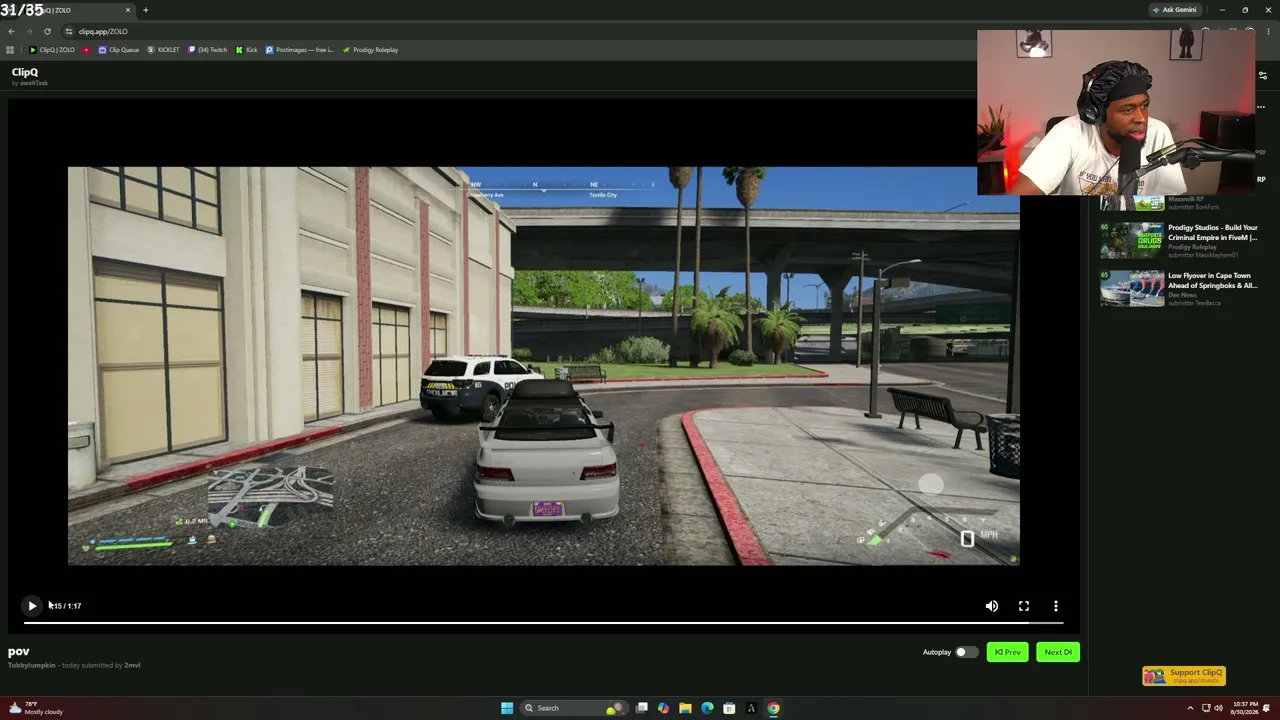Go to the Prev clip
This screenshot has width=1280, height=720.
[x=1007, y=652]
